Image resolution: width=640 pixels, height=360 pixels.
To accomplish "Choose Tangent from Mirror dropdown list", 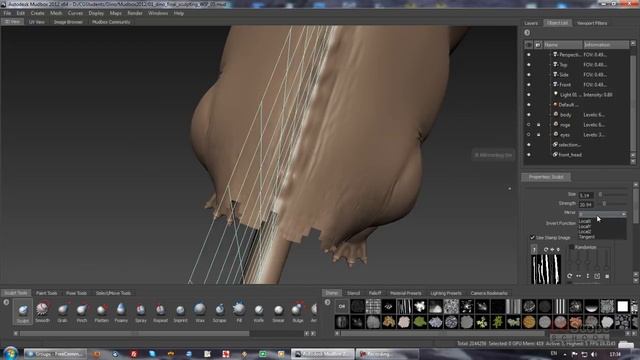I will (587, 237).
